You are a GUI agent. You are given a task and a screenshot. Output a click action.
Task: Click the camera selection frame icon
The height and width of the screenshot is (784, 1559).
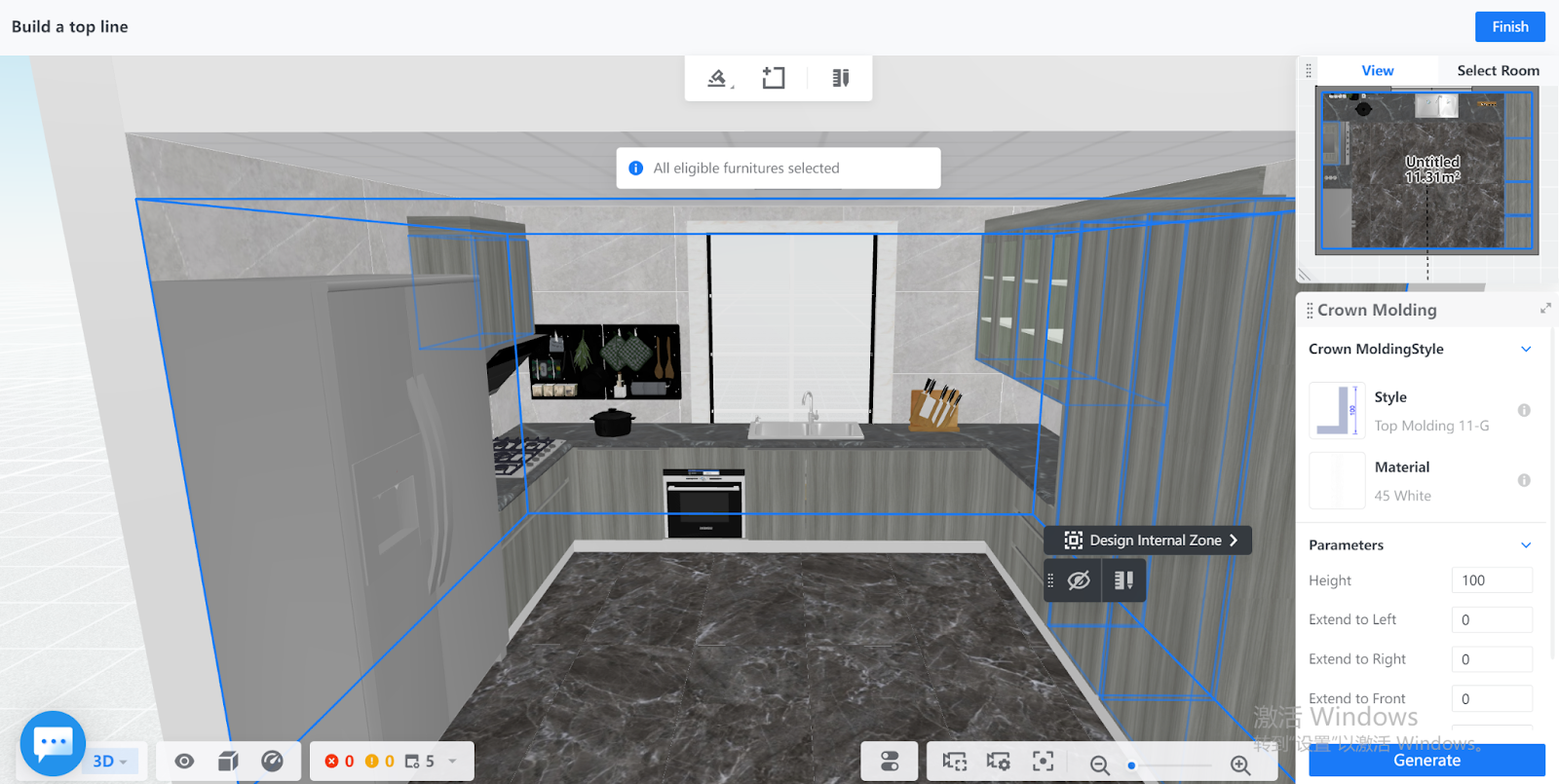click(x=955, y=763)
